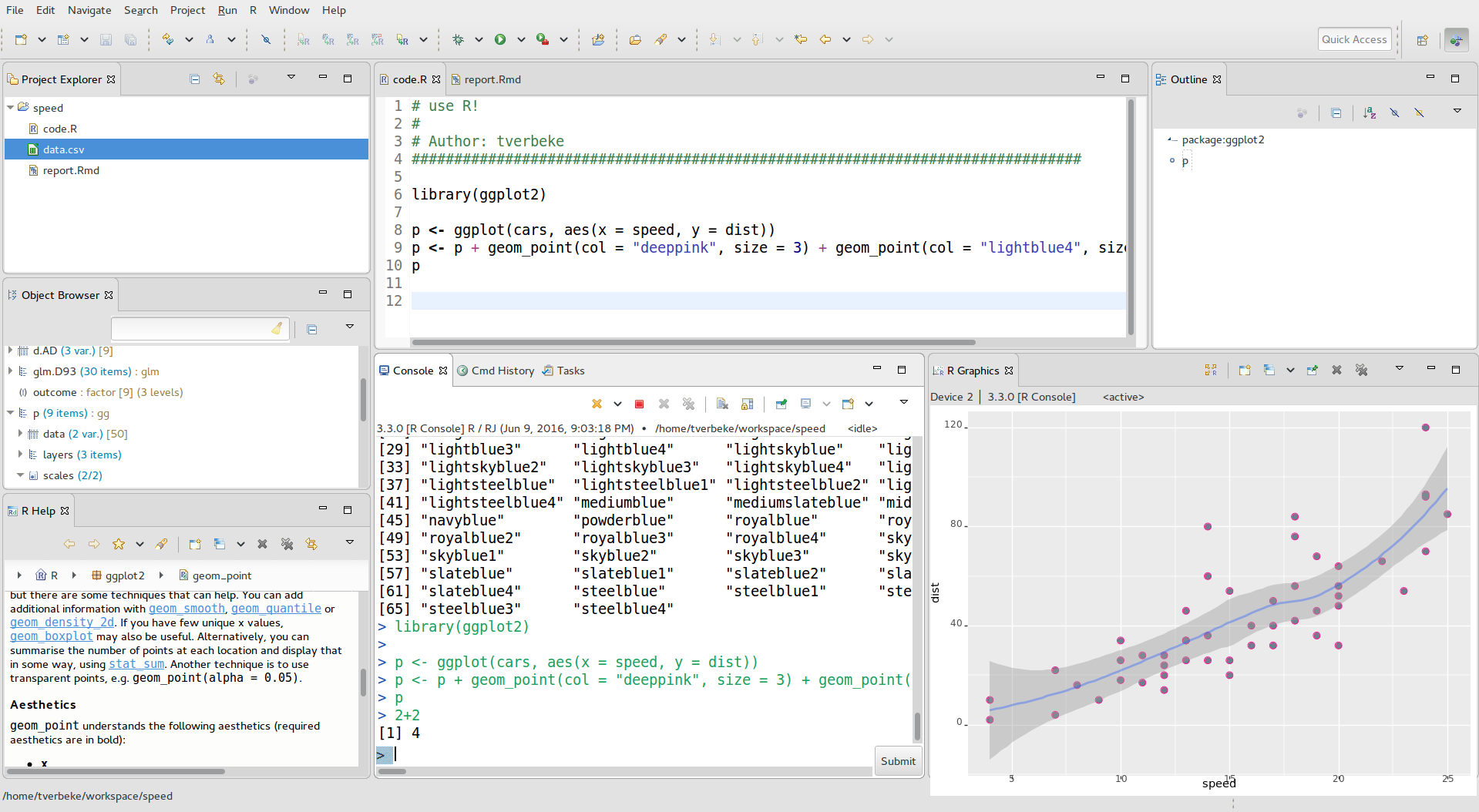Screen dimensions: 1479x812
Task: Click the Home icon in R Help
Action: 42,575
